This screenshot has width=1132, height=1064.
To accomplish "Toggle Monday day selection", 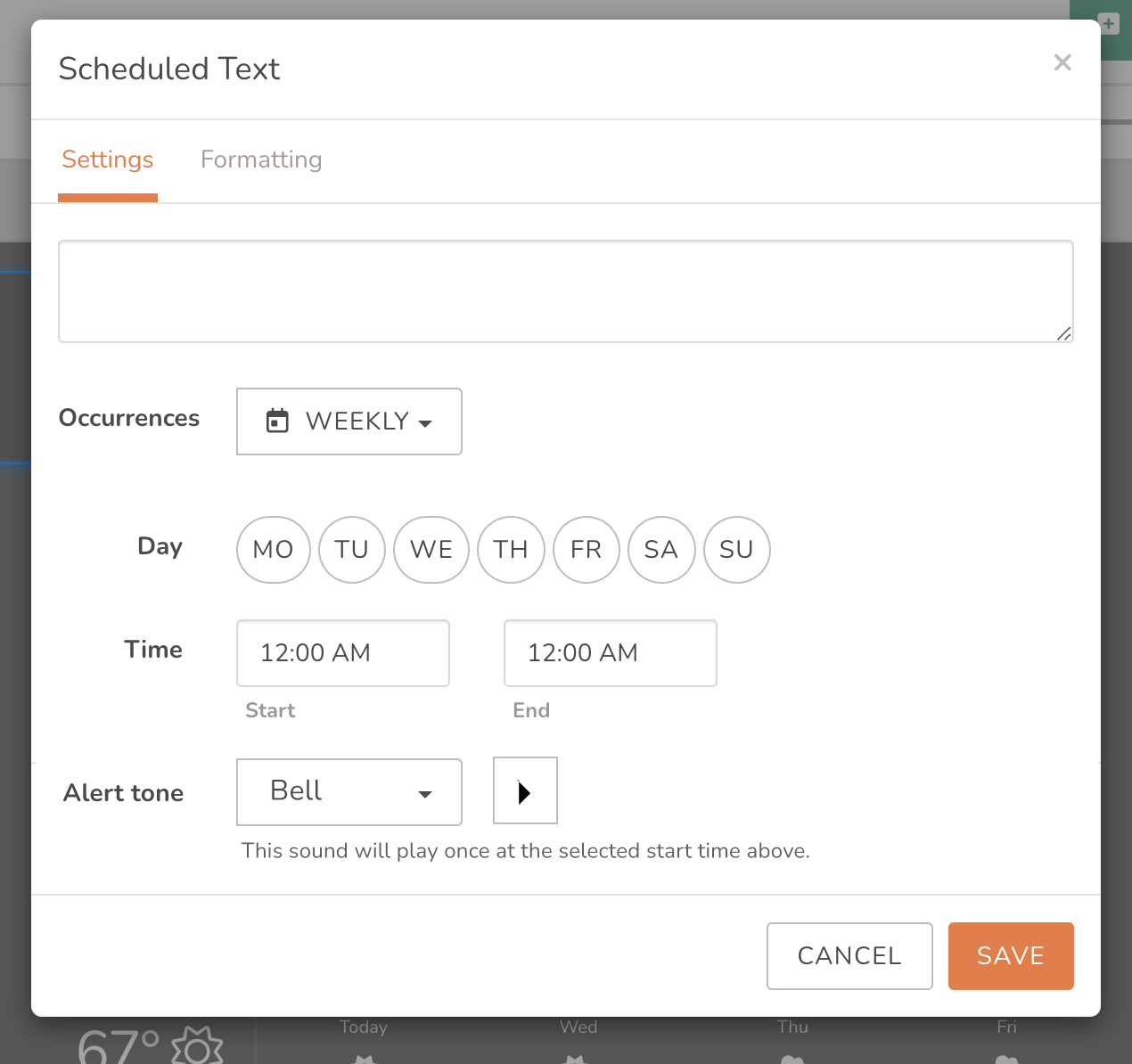I will [274, 550].
